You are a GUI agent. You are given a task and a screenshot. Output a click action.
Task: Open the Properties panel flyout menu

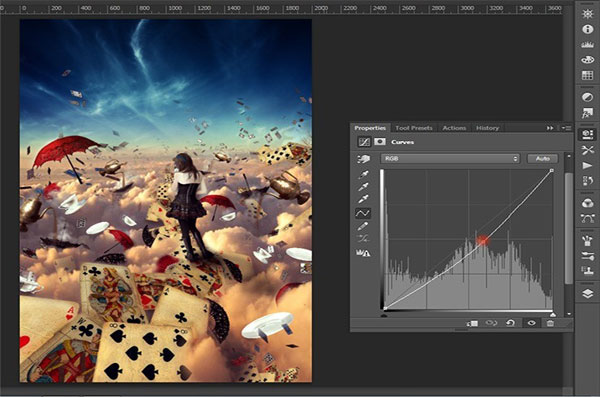(567, 128)
